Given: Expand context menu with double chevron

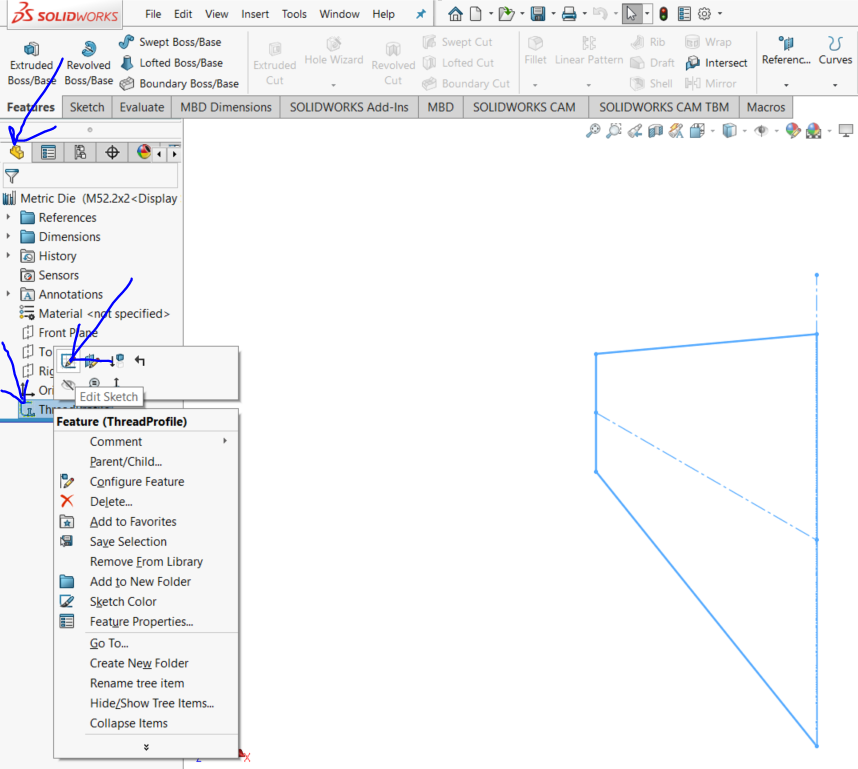Looking at the screenshot, I should coord(146,747).
